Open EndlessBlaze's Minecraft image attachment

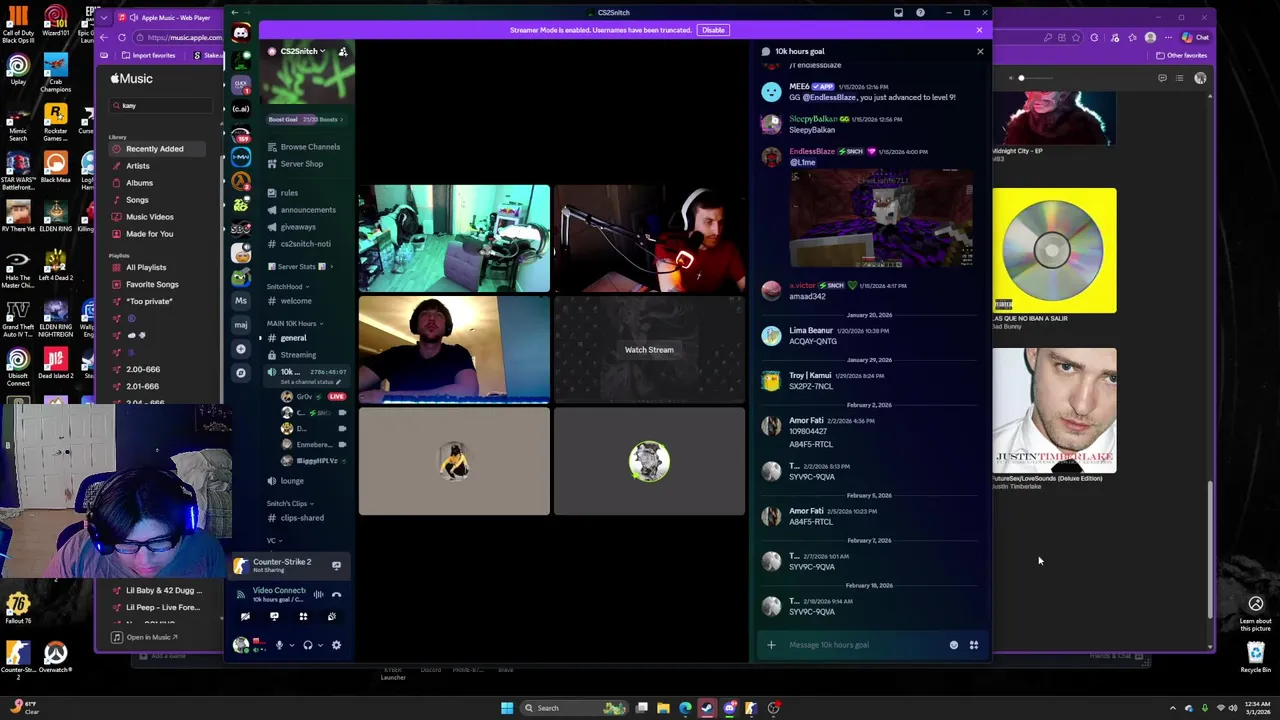point(881,220)
